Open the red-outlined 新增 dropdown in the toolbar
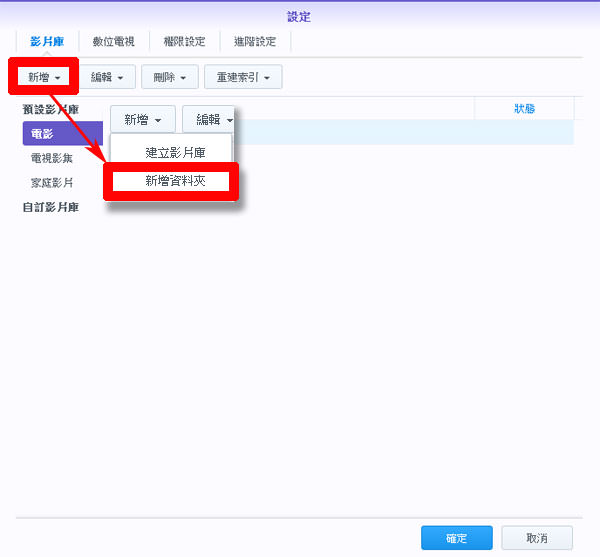The width and height of the screenshot is (600, 557). pos(43,77)
